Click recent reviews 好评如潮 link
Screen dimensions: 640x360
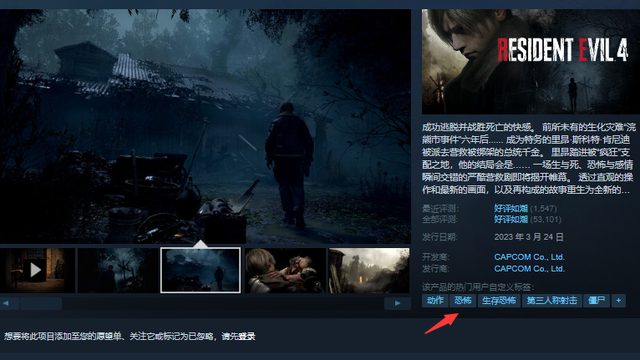[511, 209]
